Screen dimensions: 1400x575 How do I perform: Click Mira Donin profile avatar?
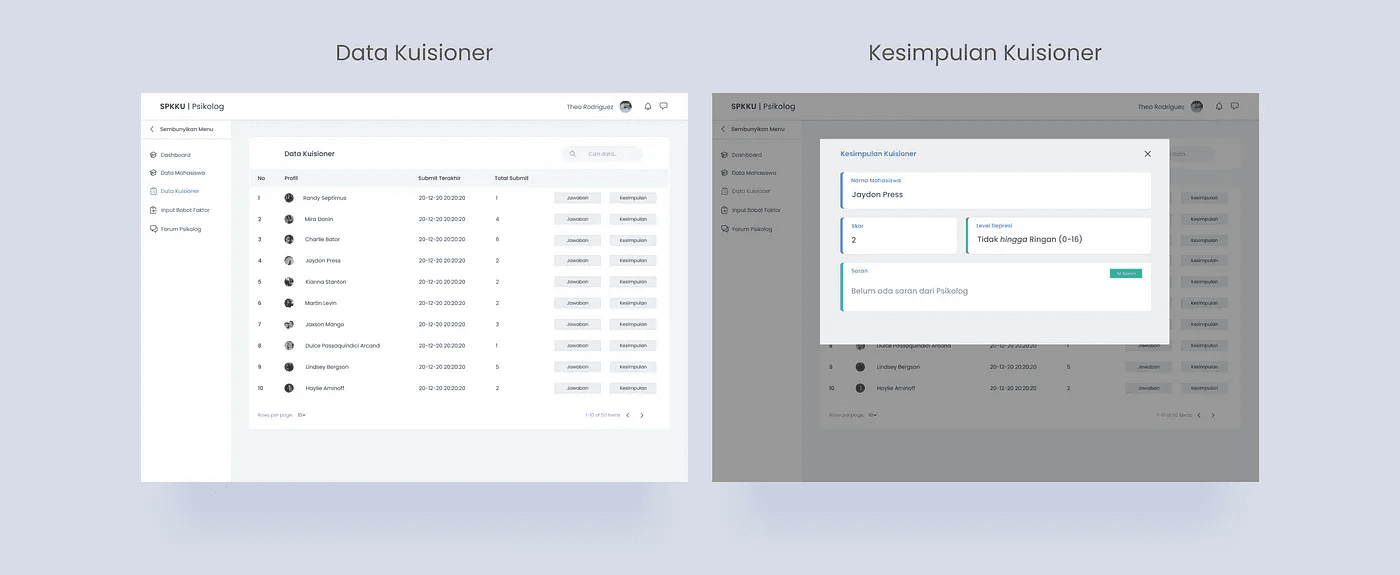(289, 219)
